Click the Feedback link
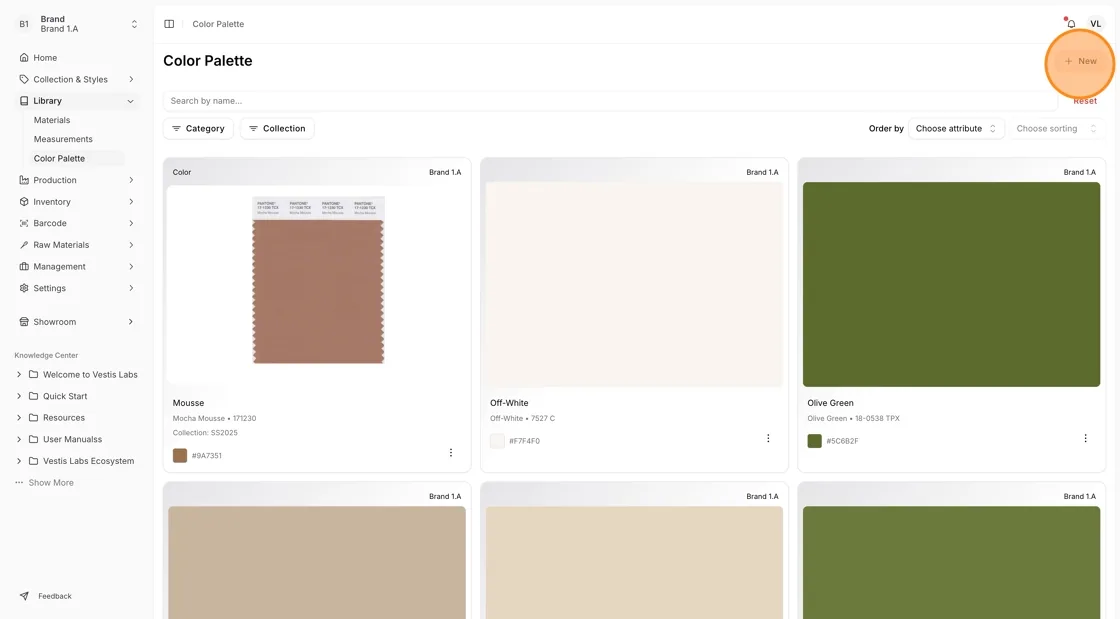The width and height of the screenshot is (1120, 619). [x=55, y=596]
